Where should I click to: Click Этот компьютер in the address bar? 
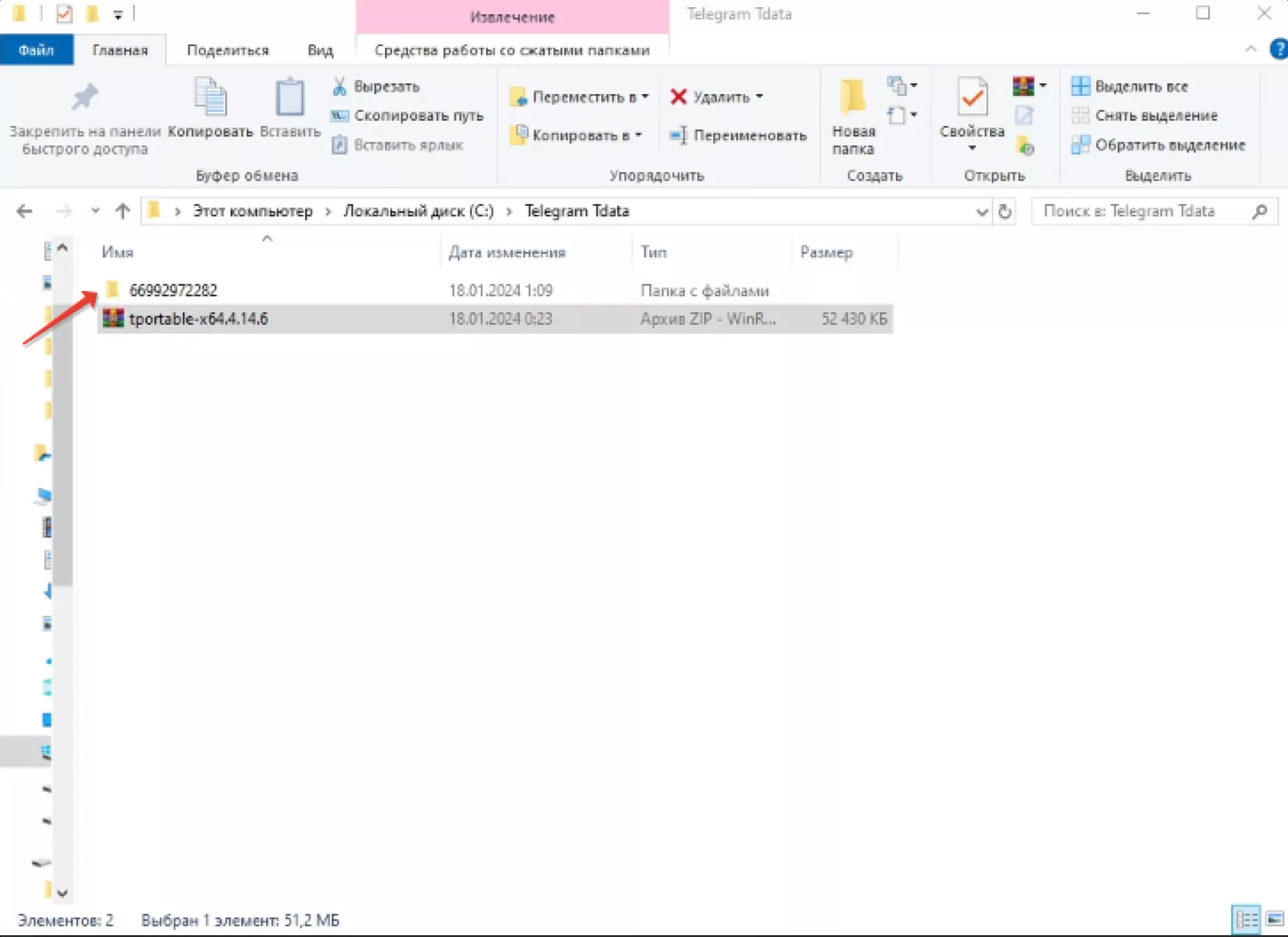tap(253, 211)
